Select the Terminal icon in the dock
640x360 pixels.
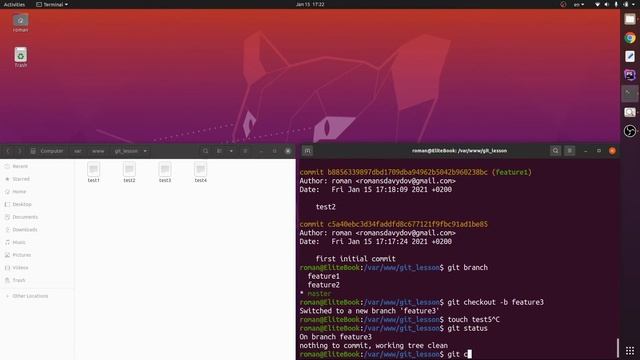(x=630, y=93)
